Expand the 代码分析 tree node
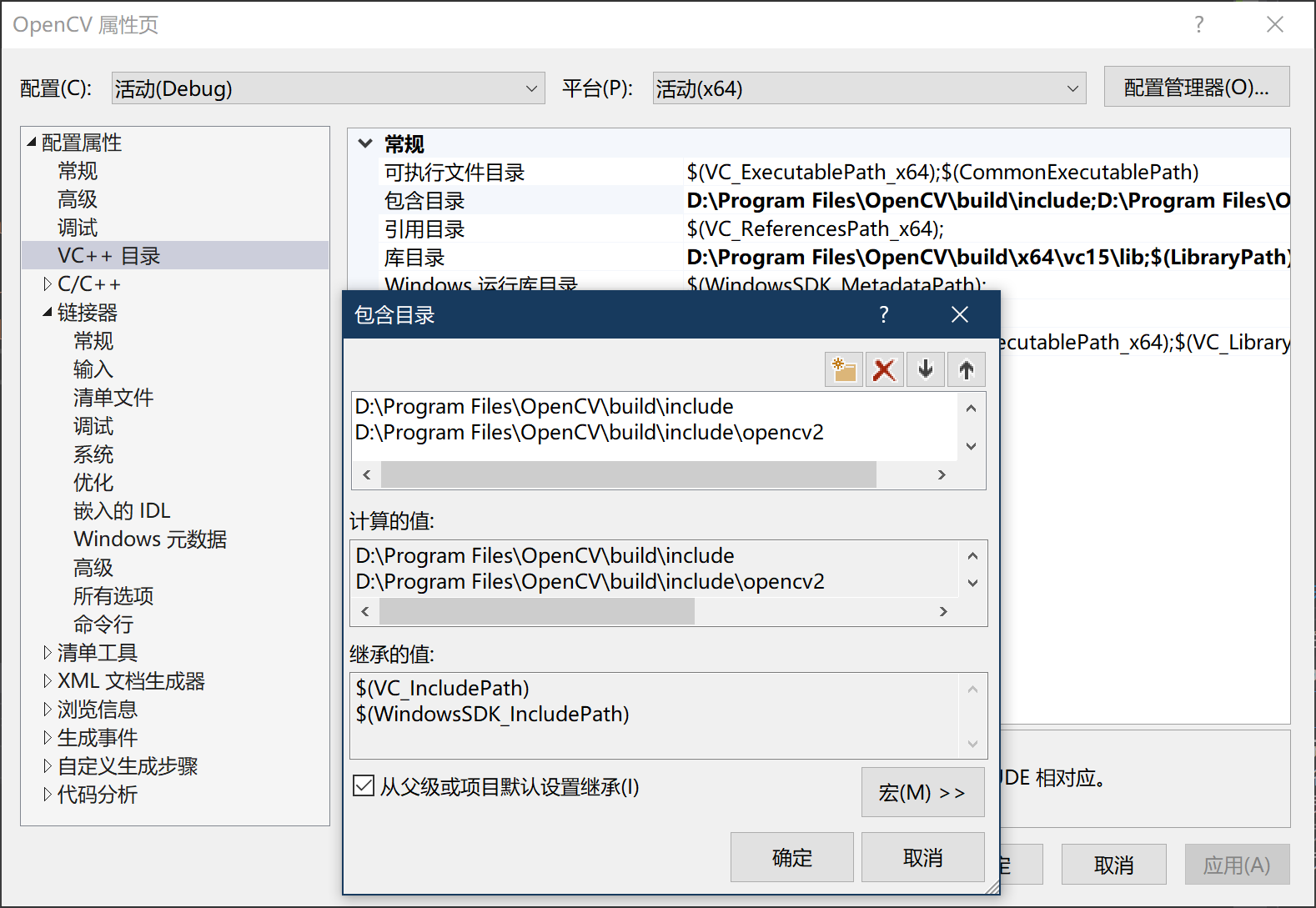 [48, 795]
